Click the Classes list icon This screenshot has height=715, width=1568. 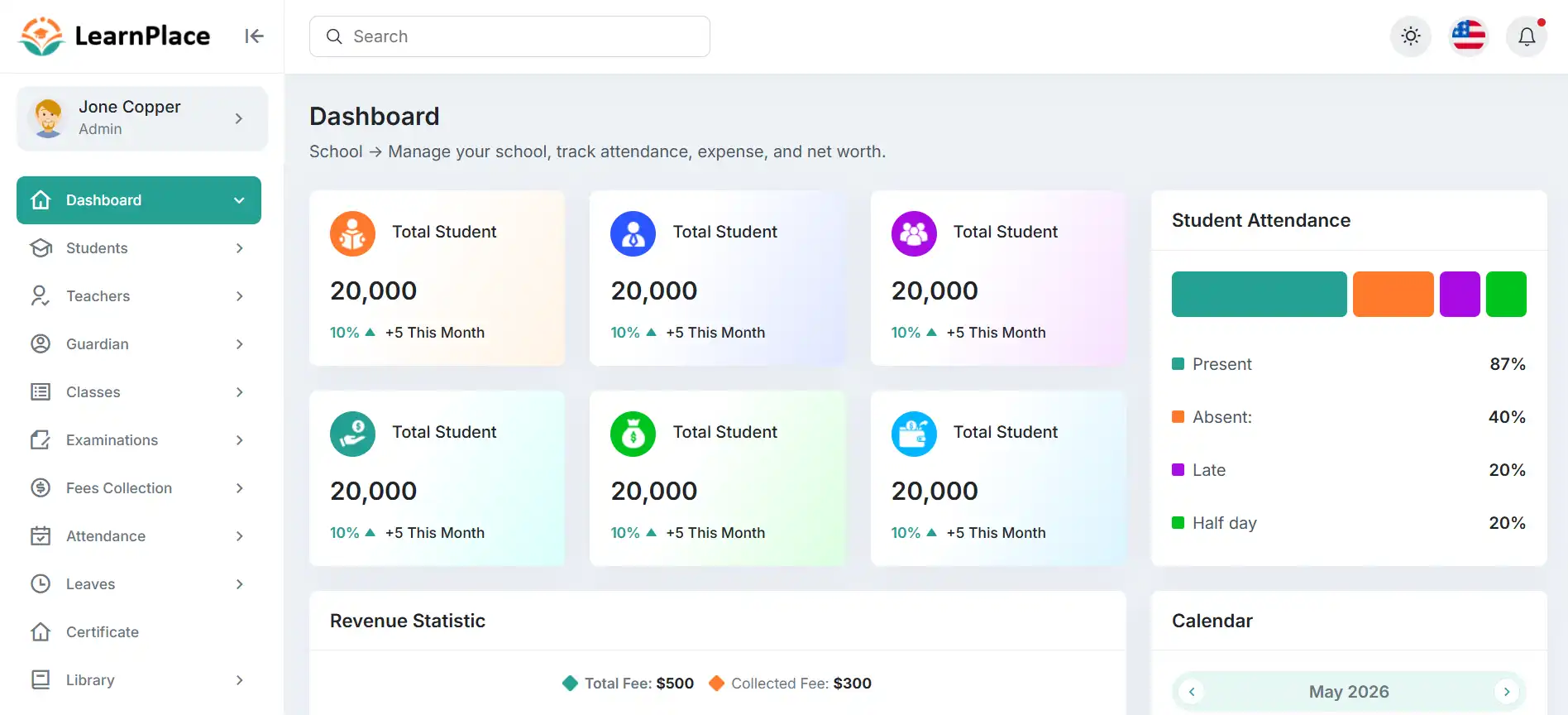click(x=41, y=392)
